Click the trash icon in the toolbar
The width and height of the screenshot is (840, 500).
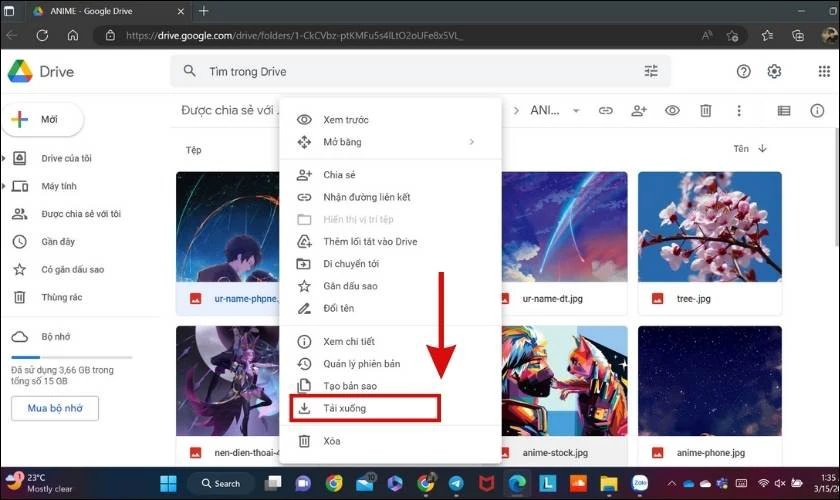706,110
